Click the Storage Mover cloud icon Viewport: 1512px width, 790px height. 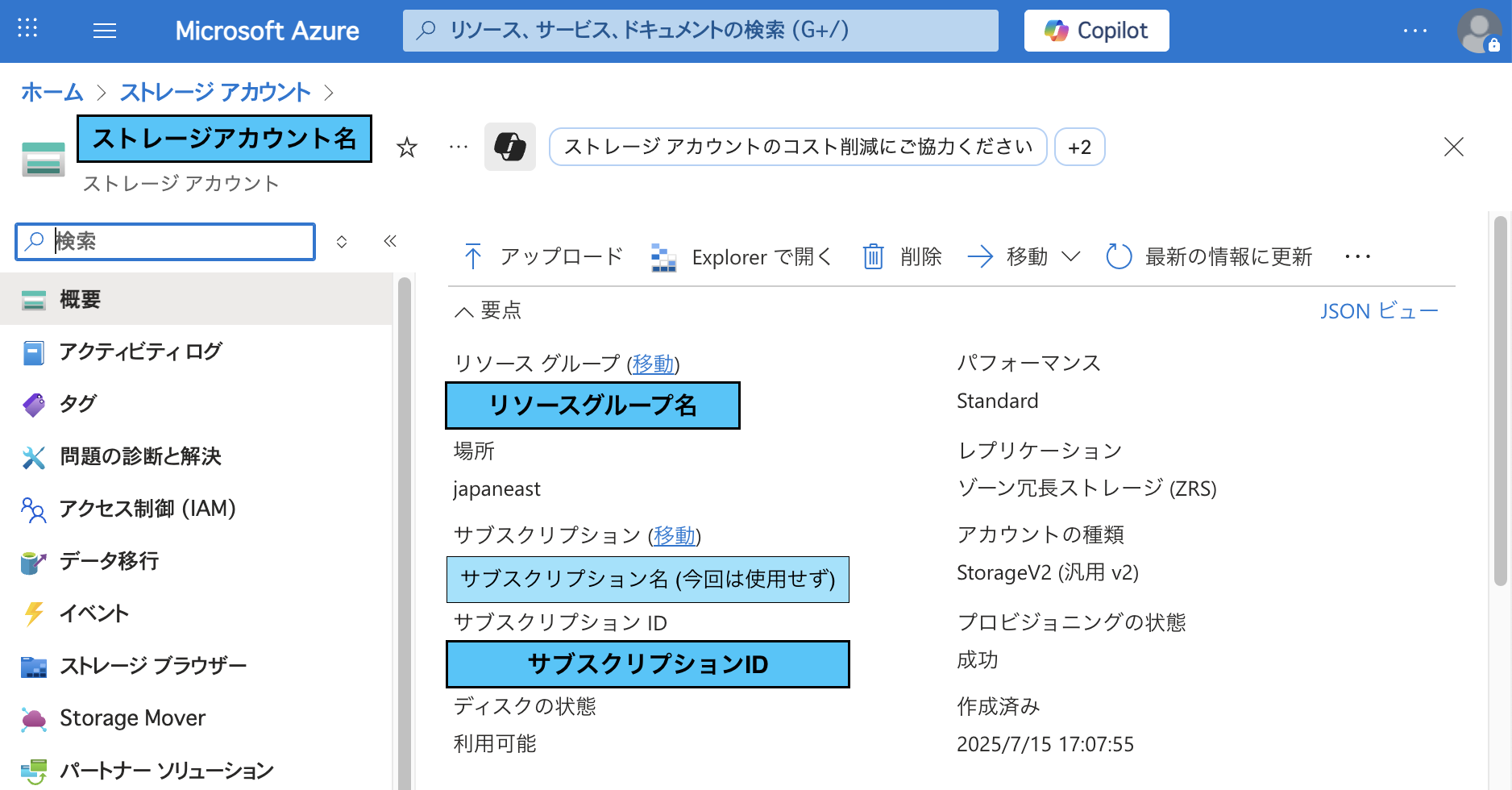tap(34, 719)
